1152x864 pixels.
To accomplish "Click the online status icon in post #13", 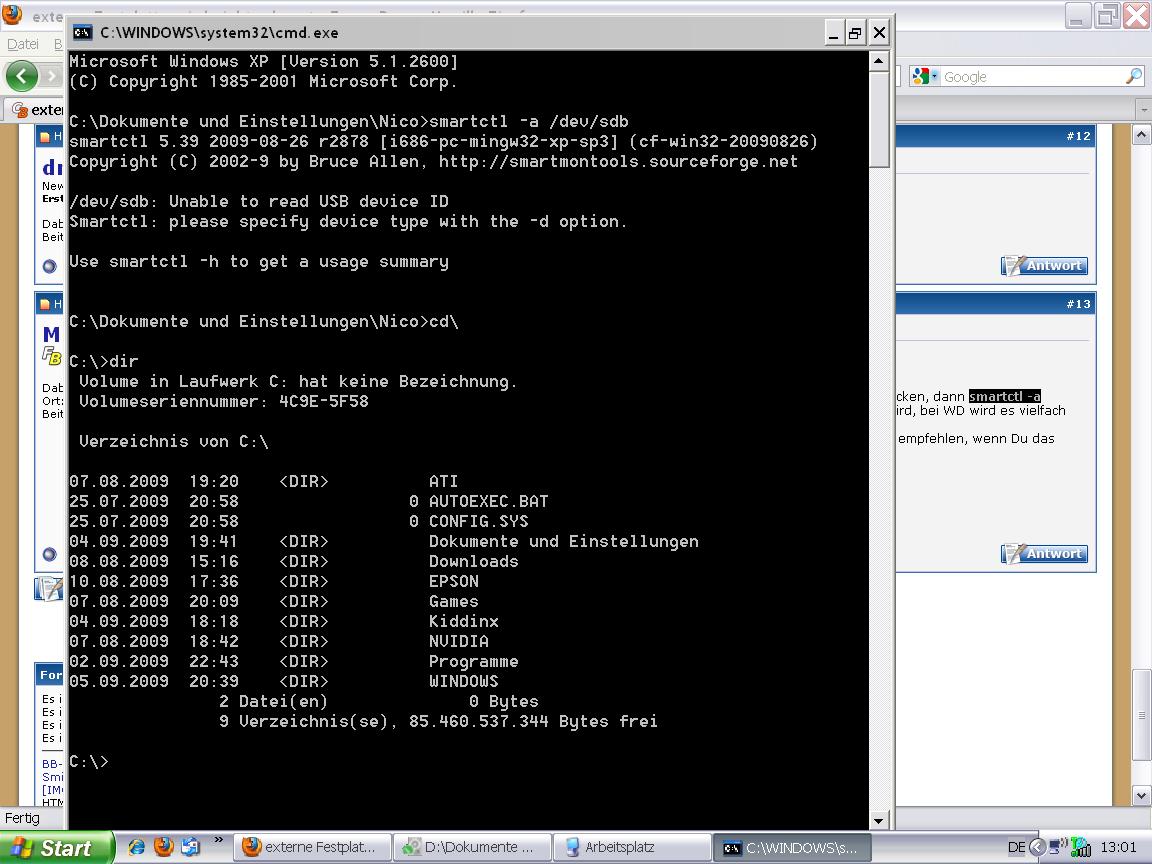I will [x=49, y=554].
